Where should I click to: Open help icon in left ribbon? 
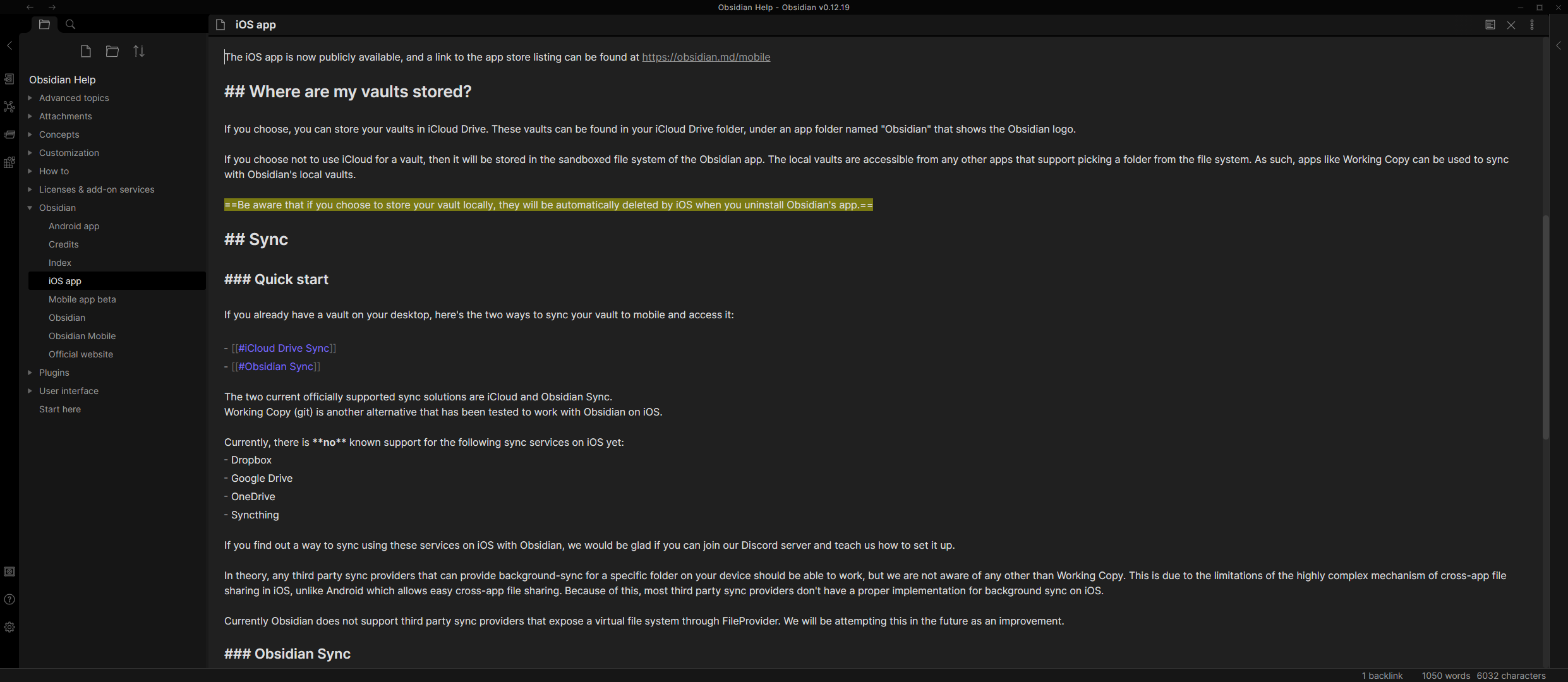click(x=9, y=599)
